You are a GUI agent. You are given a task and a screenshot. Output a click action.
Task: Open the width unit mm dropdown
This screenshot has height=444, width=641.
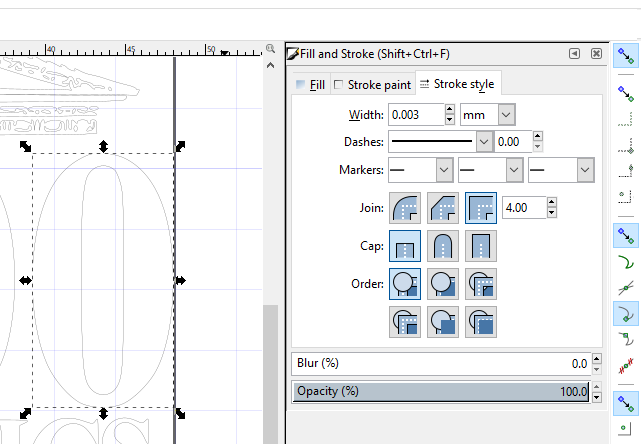pos(487,115)
